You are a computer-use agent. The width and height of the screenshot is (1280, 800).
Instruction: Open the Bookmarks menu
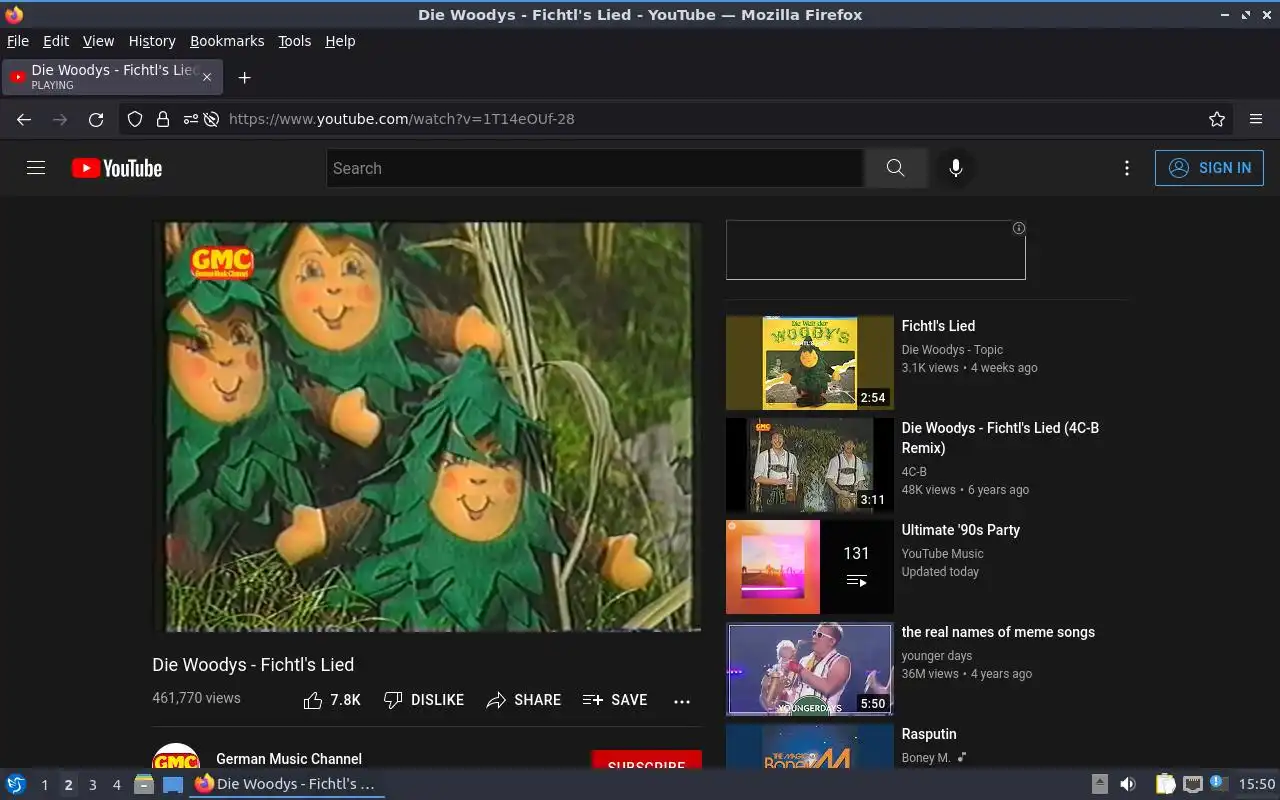tap(227, 41)
